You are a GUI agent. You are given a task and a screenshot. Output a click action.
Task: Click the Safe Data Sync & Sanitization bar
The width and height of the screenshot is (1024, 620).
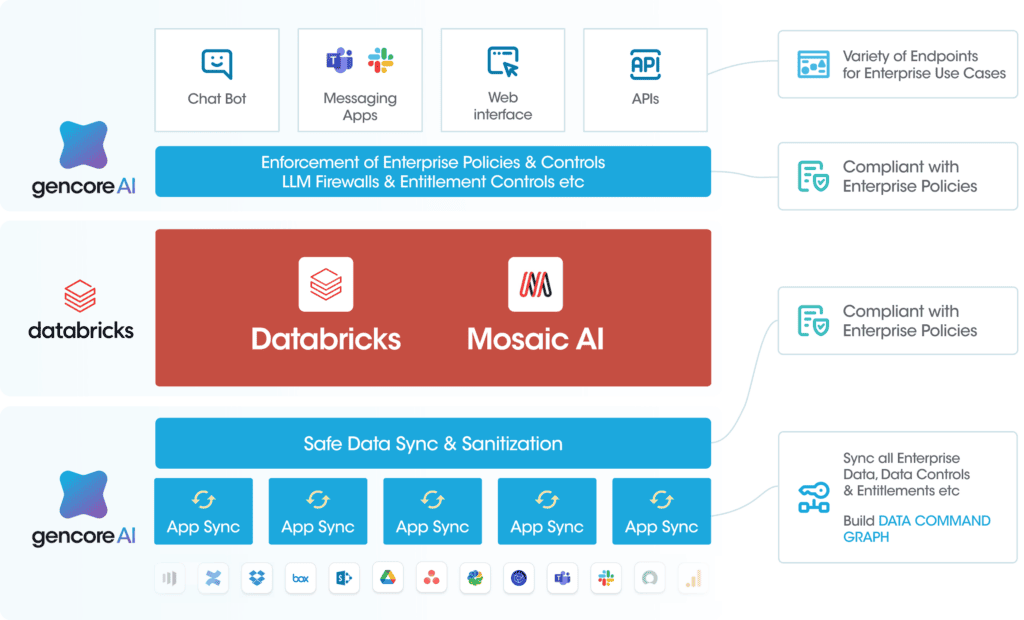pyautogui.click(x=432, y=443)
